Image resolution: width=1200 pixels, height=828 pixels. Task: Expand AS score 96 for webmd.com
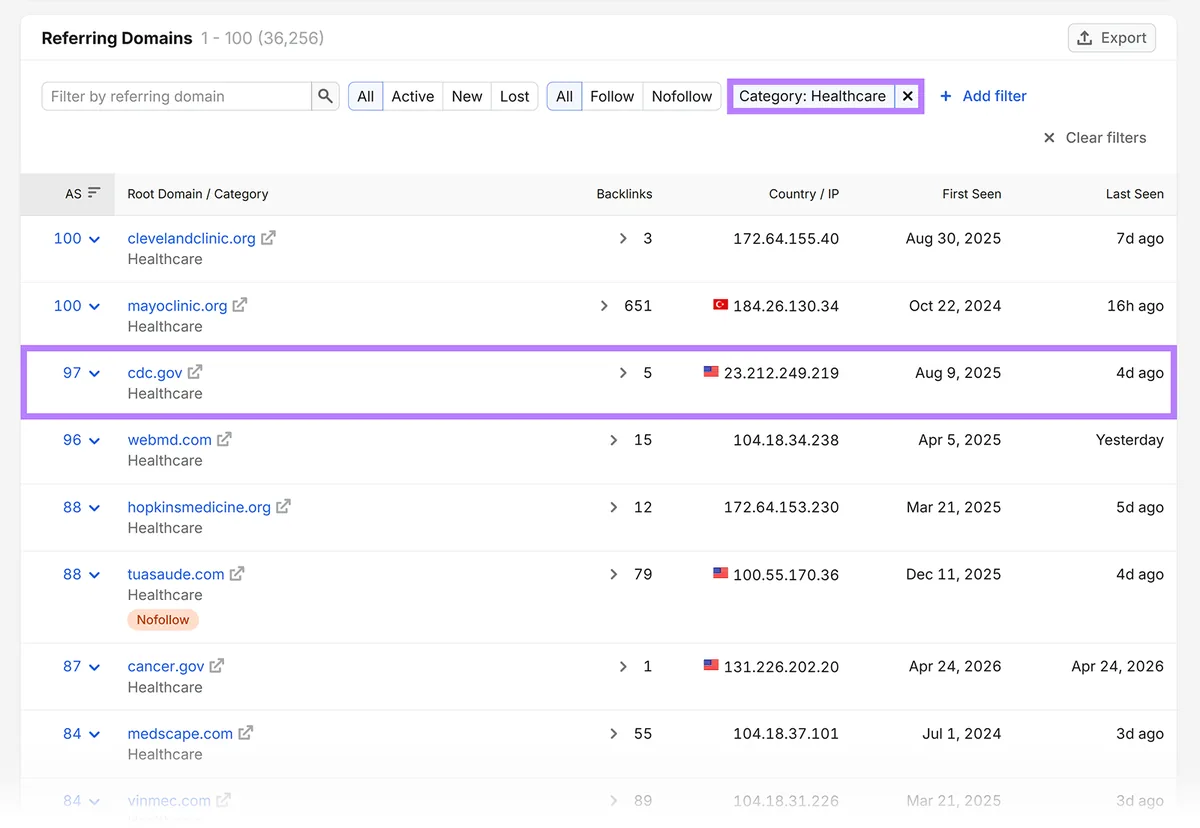[x=82, y=439]
